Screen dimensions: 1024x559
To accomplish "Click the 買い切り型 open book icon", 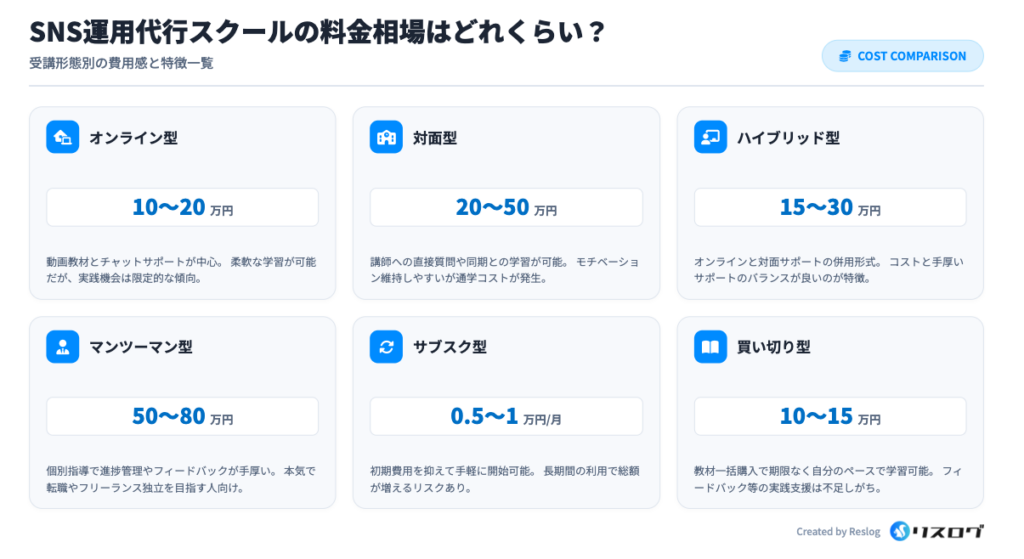I will [x=710, y=347].
